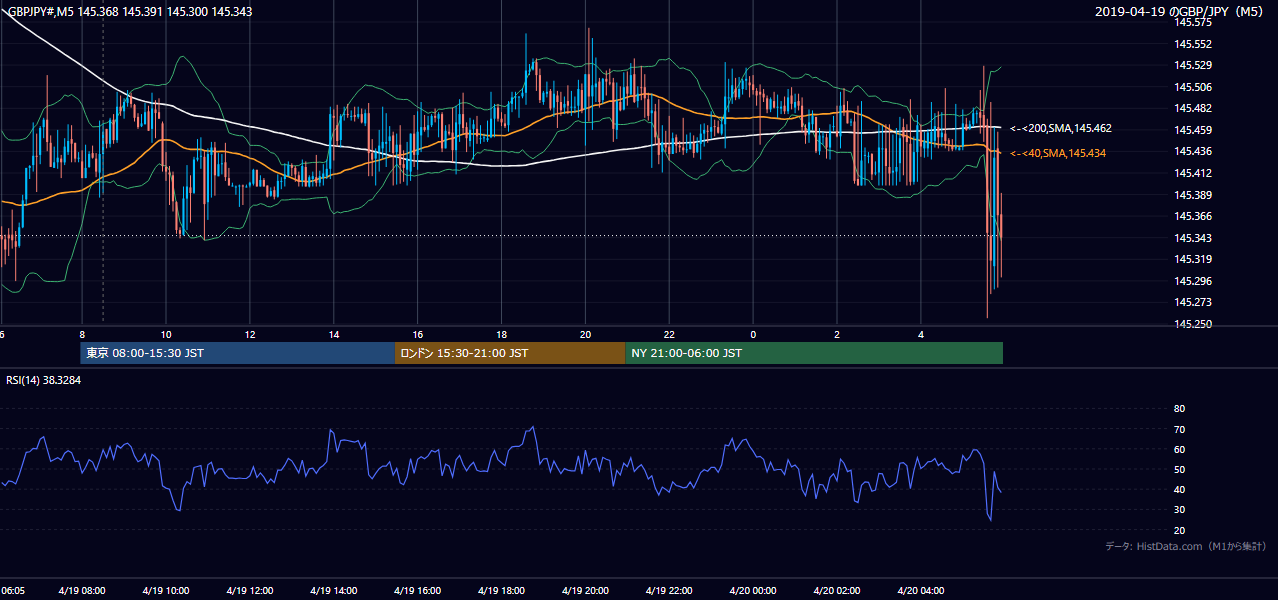Click the 4/19 18:00 time axis label
The width and height of the screenshot is (1278, 600).
502,591
